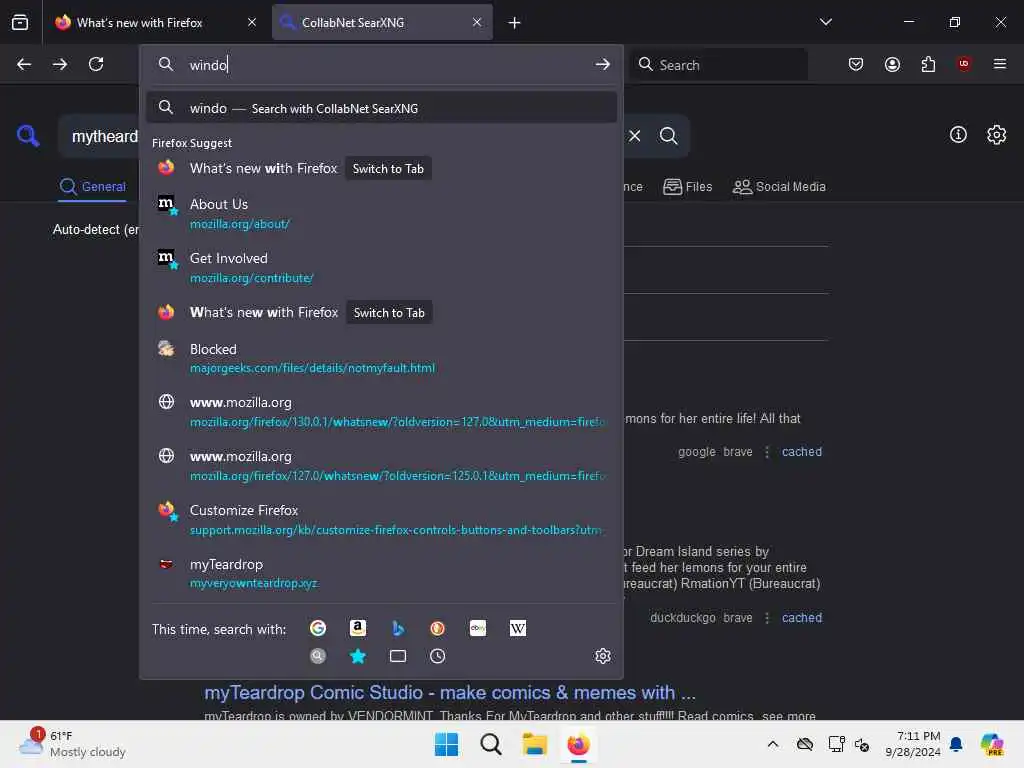Search this time with Wikipedia
Screen dimensions: 1024x768
tap(518, 628)
